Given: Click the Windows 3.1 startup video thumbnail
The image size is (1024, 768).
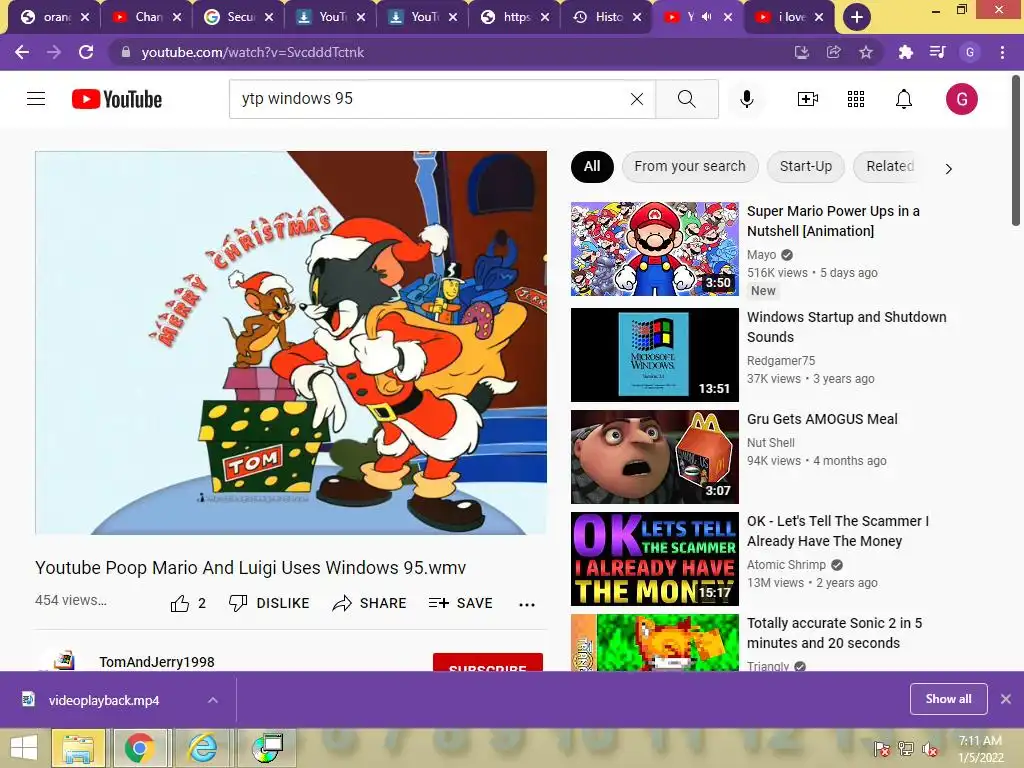Looking at the screenshot, I should coord(655,355).
